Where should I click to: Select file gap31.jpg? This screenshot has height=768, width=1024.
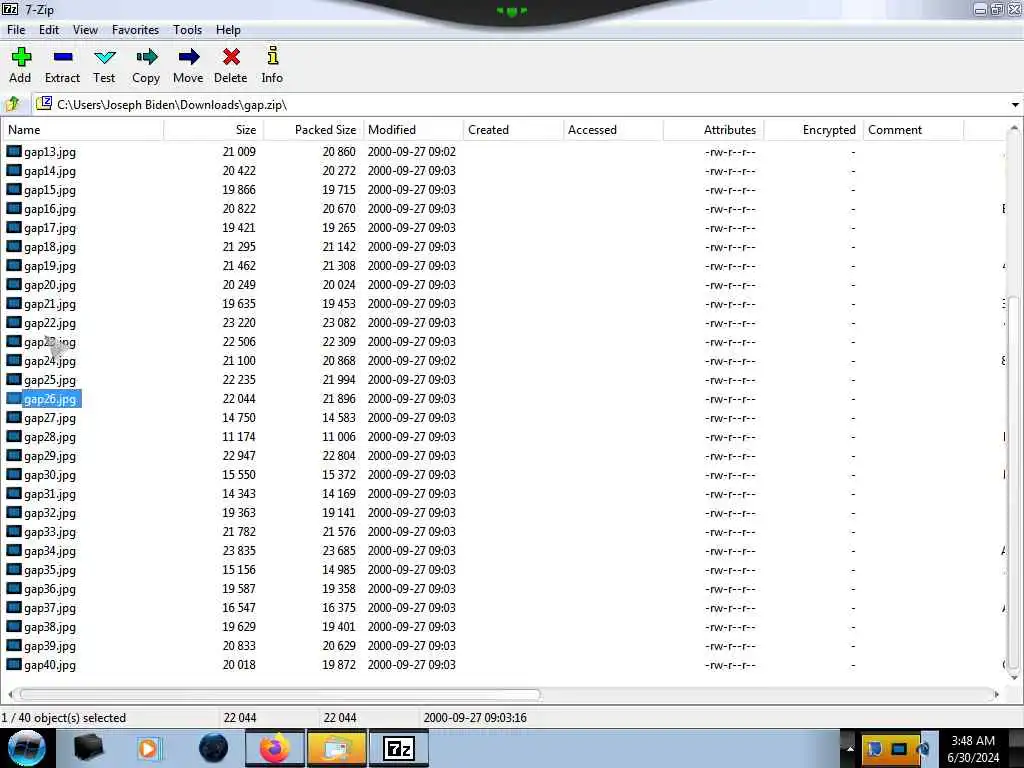(x=50, y=494)
